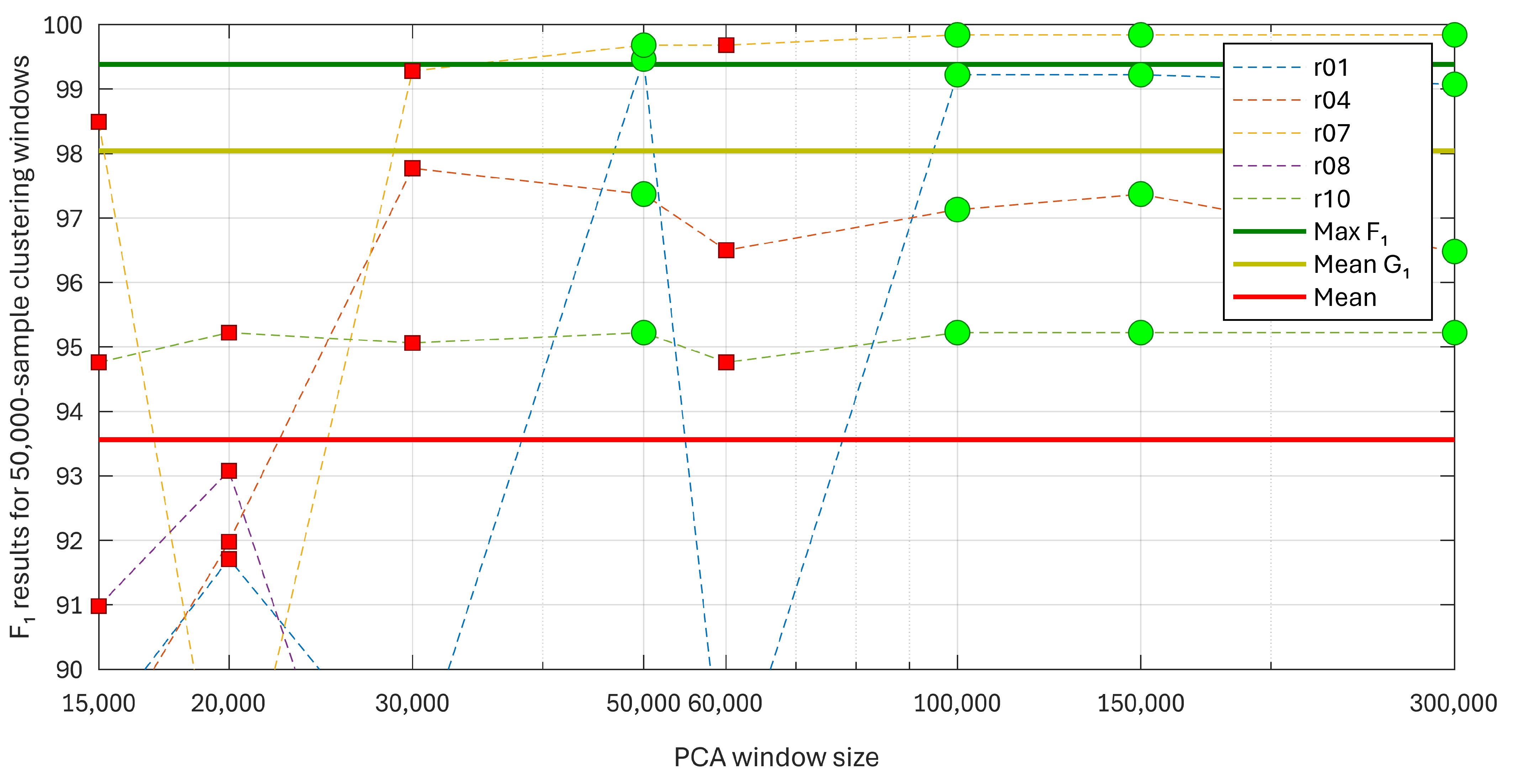This screenshot has width=1514, height=784.
Task: Click the r07 legend label
Action: (x=1332, y=133)
